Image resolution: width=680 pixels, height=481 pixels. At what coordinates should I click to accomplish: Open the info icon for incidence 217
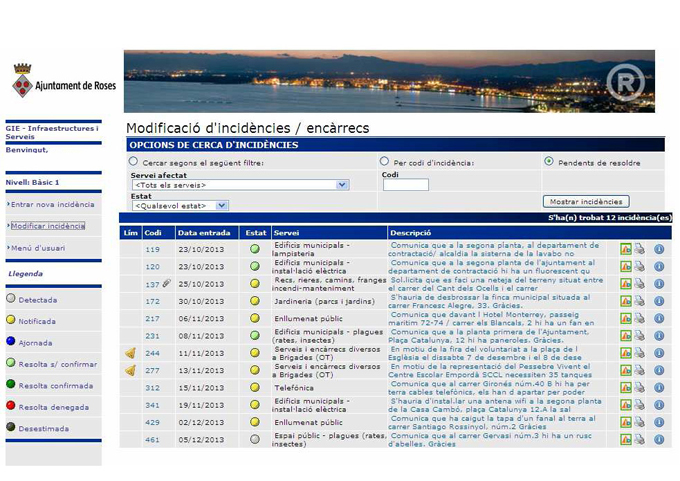click(659, 319)
